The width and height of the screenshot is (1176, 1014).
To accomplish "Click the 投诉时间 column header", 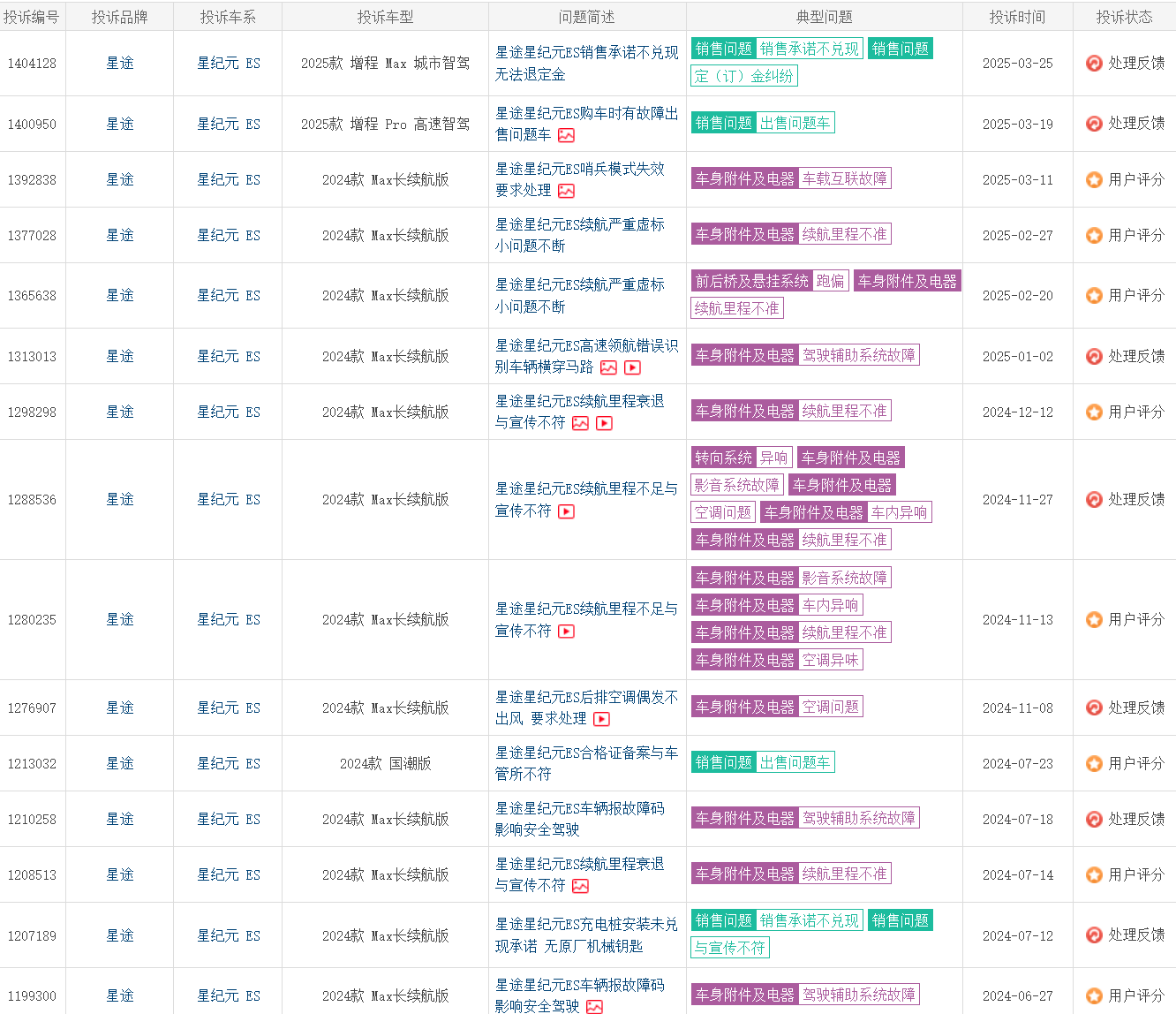I will (x=1017, y=16).
